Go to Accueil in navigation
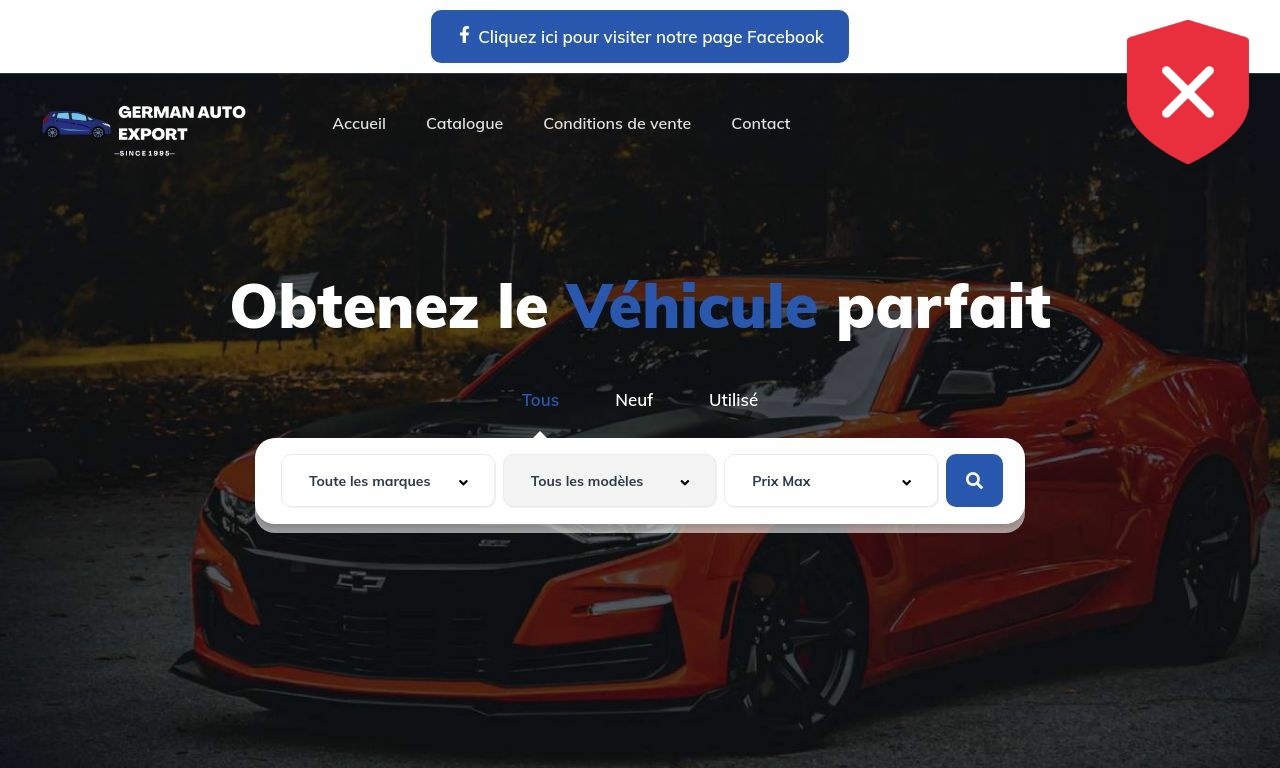The width and height of the screenshot is (1280, 768). click(359, 123)
